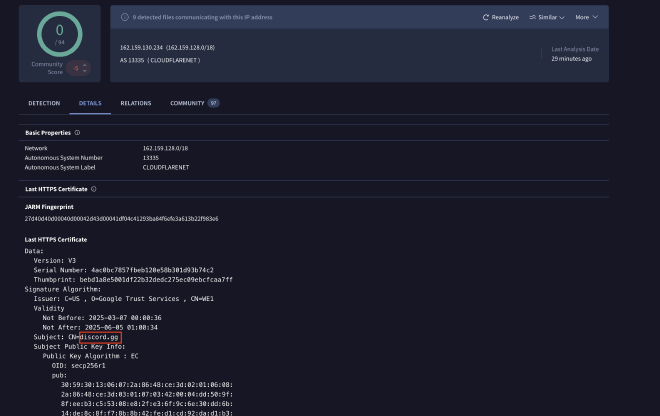Switch to the Detection tab
The width and height of the screenshot is (660, 416).
(44, 103)
